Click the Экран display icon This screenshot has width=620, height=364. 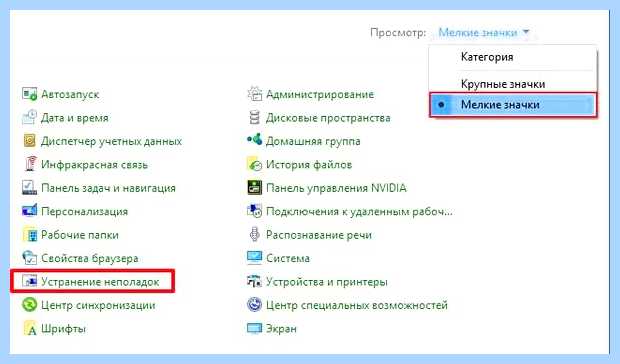tap(255, 328)
